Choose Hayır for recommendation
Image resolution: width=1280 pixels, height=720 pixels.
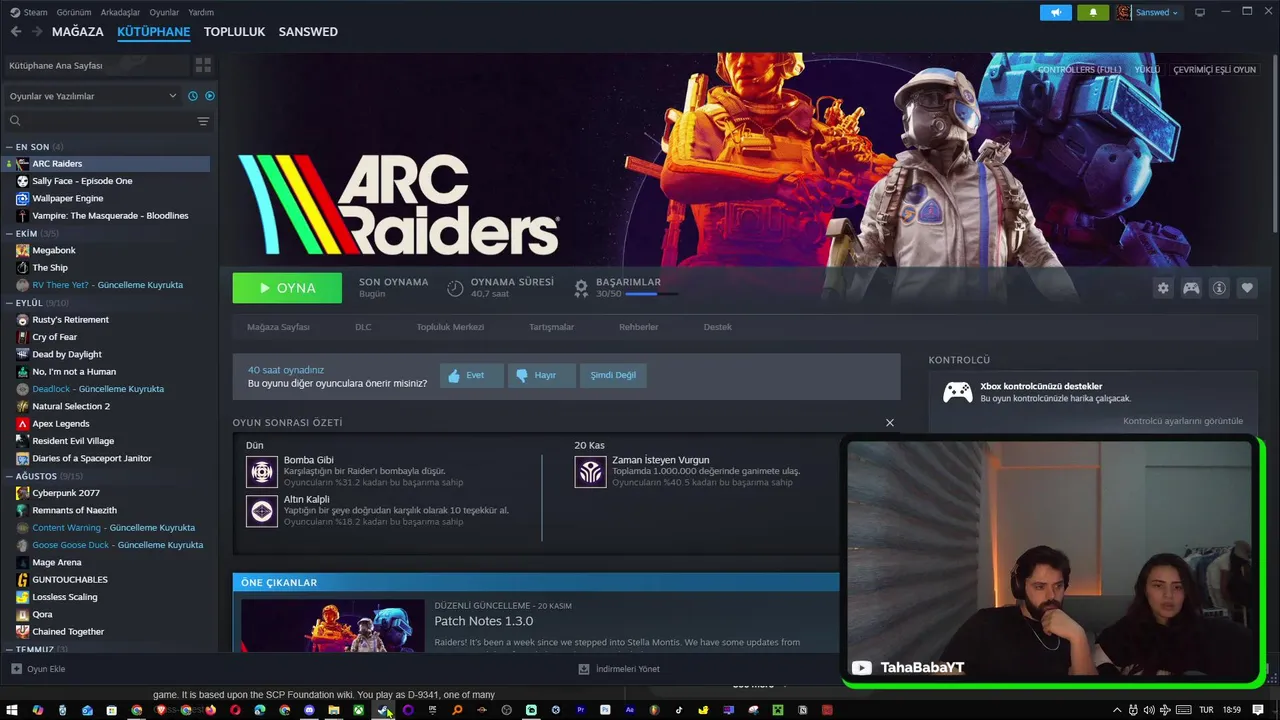(541, 376)
